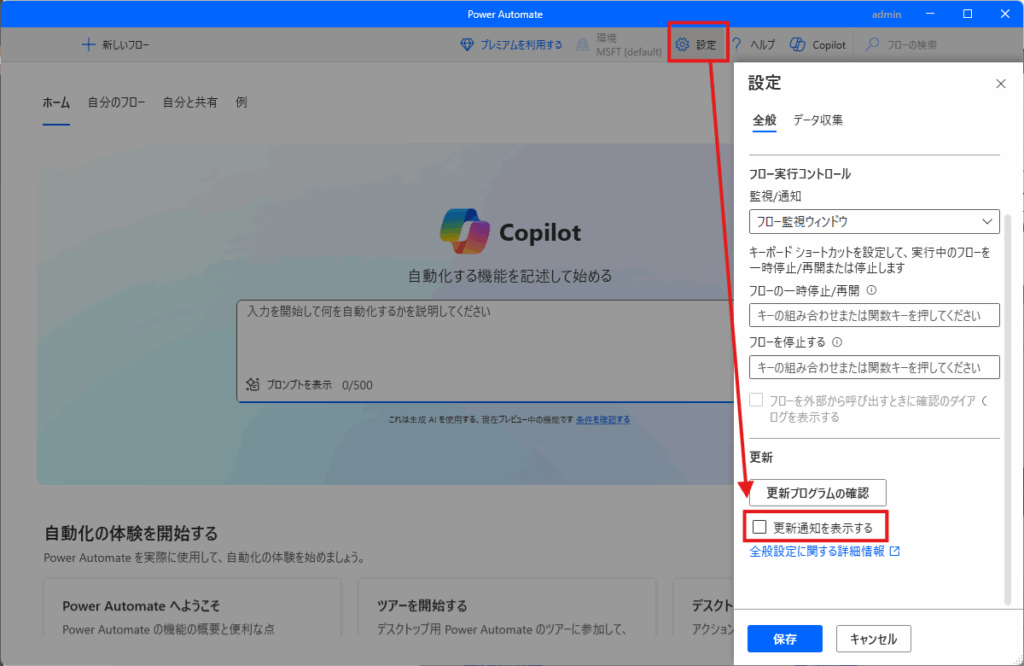Screen dimensions: 1024x666
Task: Switch to the データ収集 tab
Action: [818, 120]
